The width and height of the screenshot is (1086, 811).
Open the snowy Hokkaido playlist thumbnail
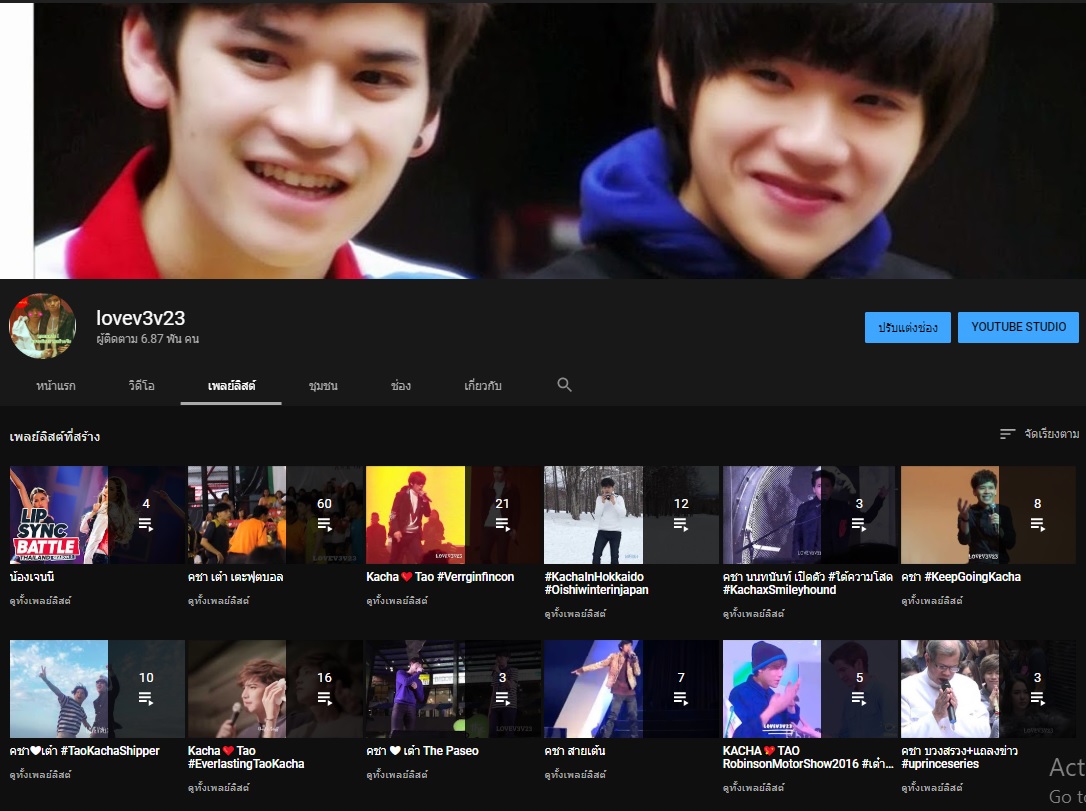pos(632,515)
